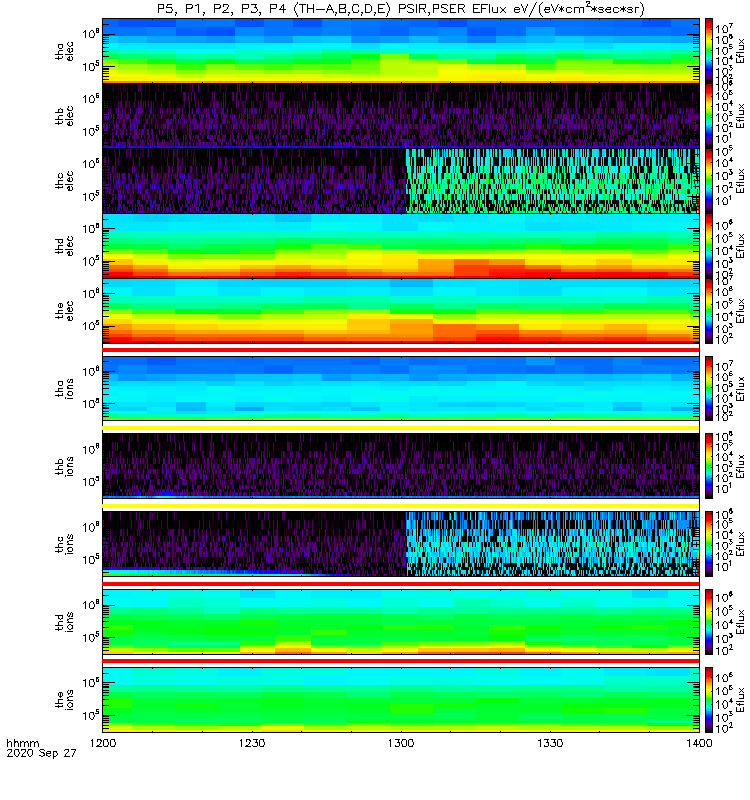Click the Eflux label beside thd elec colorbar
The image size is (750, 800).
[740, 245]
